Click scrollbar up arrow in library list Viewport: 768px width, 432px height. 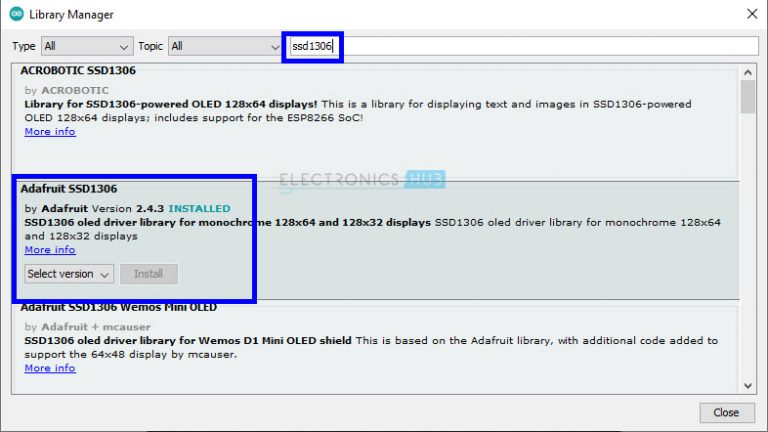pos(747,72)
